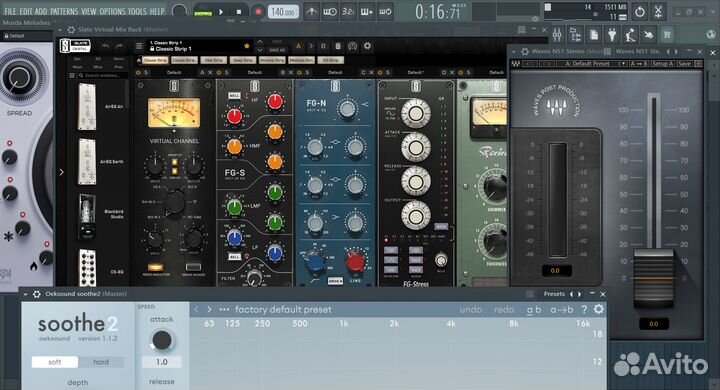The height and width of the screenshot is (390, 720).
Task: Click Waves NS1 Setup A button
Action: point(663,64)
